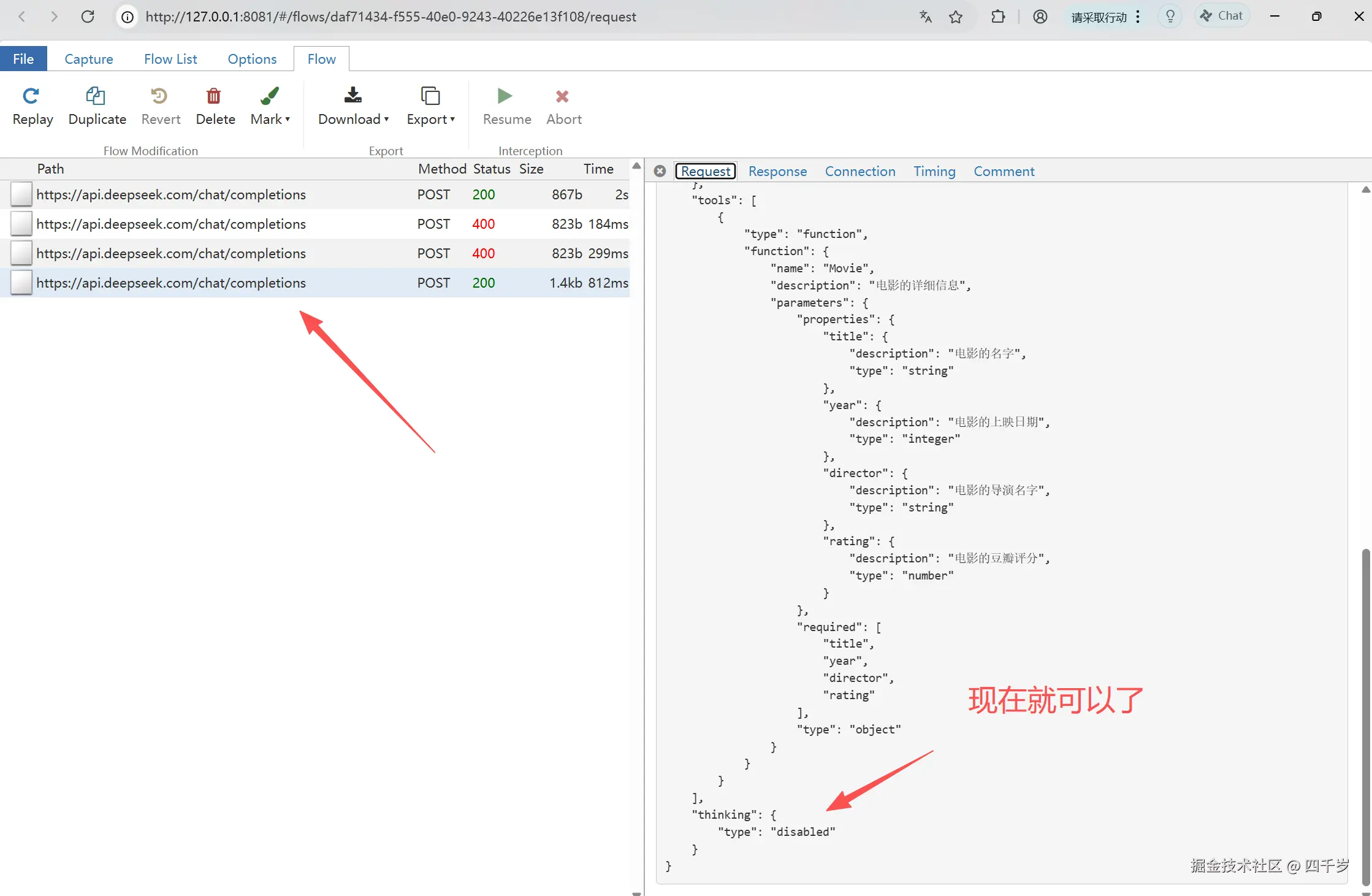Tick checkbox of the 867b flow row
The width and height of the screenshot is (1372, 896).
(x=21, y=194)
